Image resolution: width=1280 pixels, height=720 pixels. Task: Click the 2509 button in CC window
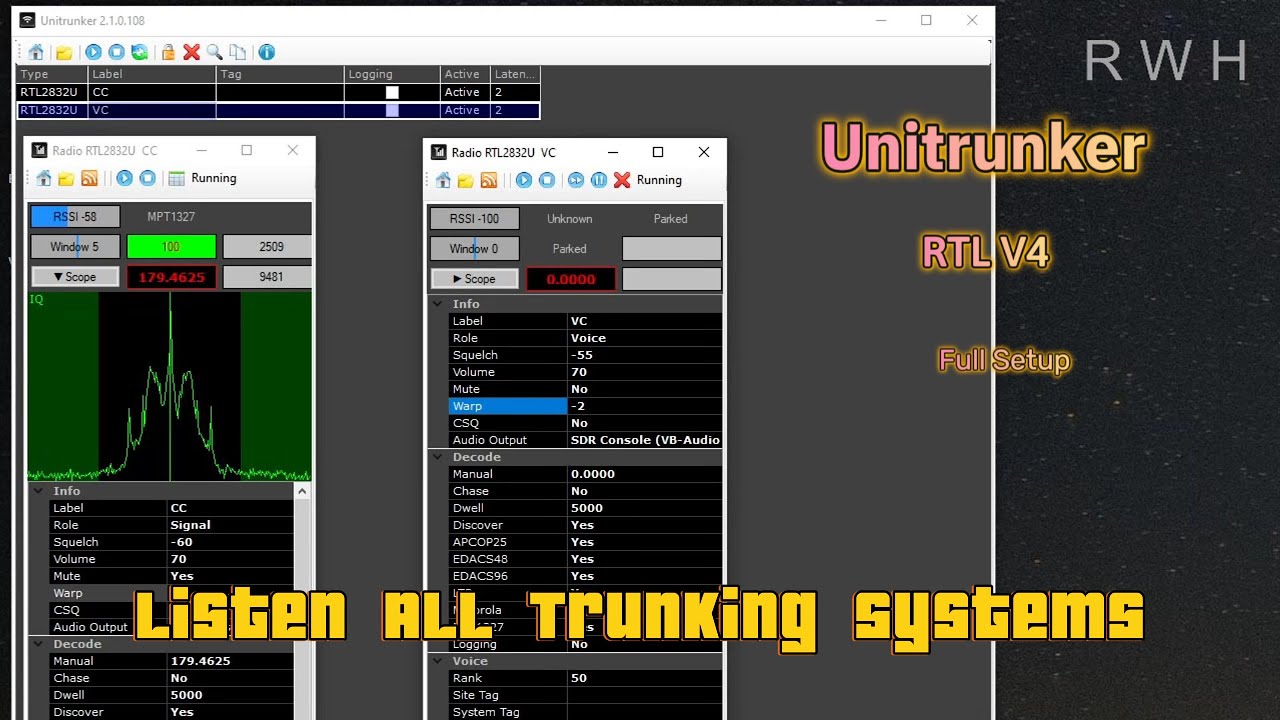coord(267,247)
